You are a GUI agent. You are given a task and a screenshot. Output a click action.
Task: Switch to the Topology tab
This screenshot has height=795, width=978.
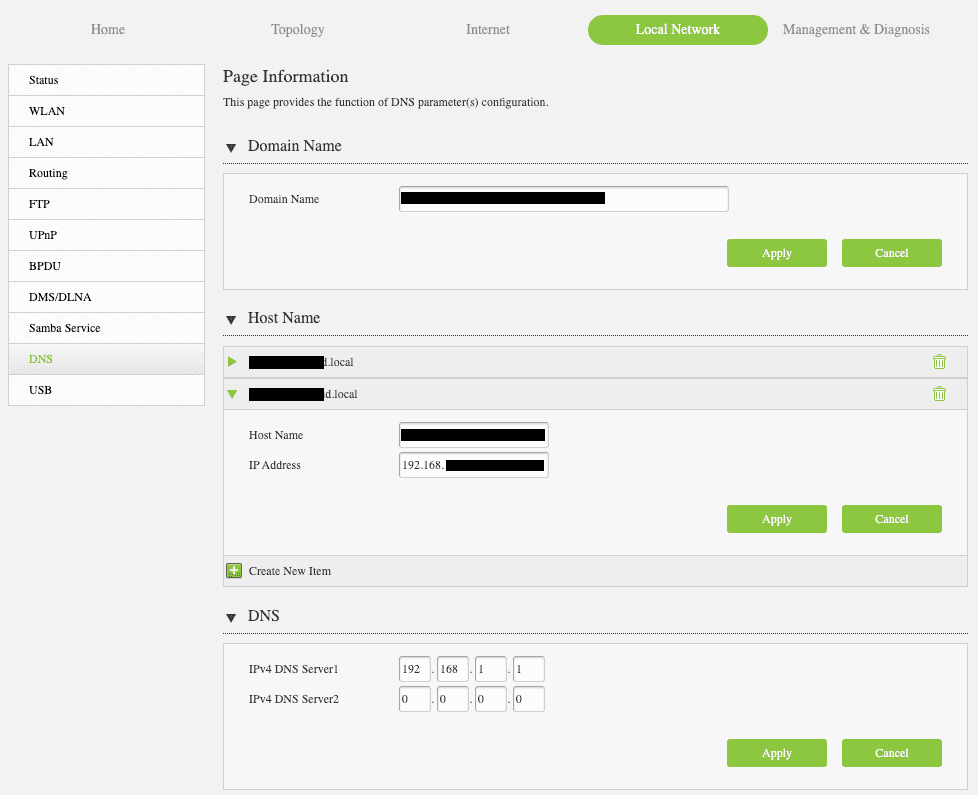click(x=297, y=30)
